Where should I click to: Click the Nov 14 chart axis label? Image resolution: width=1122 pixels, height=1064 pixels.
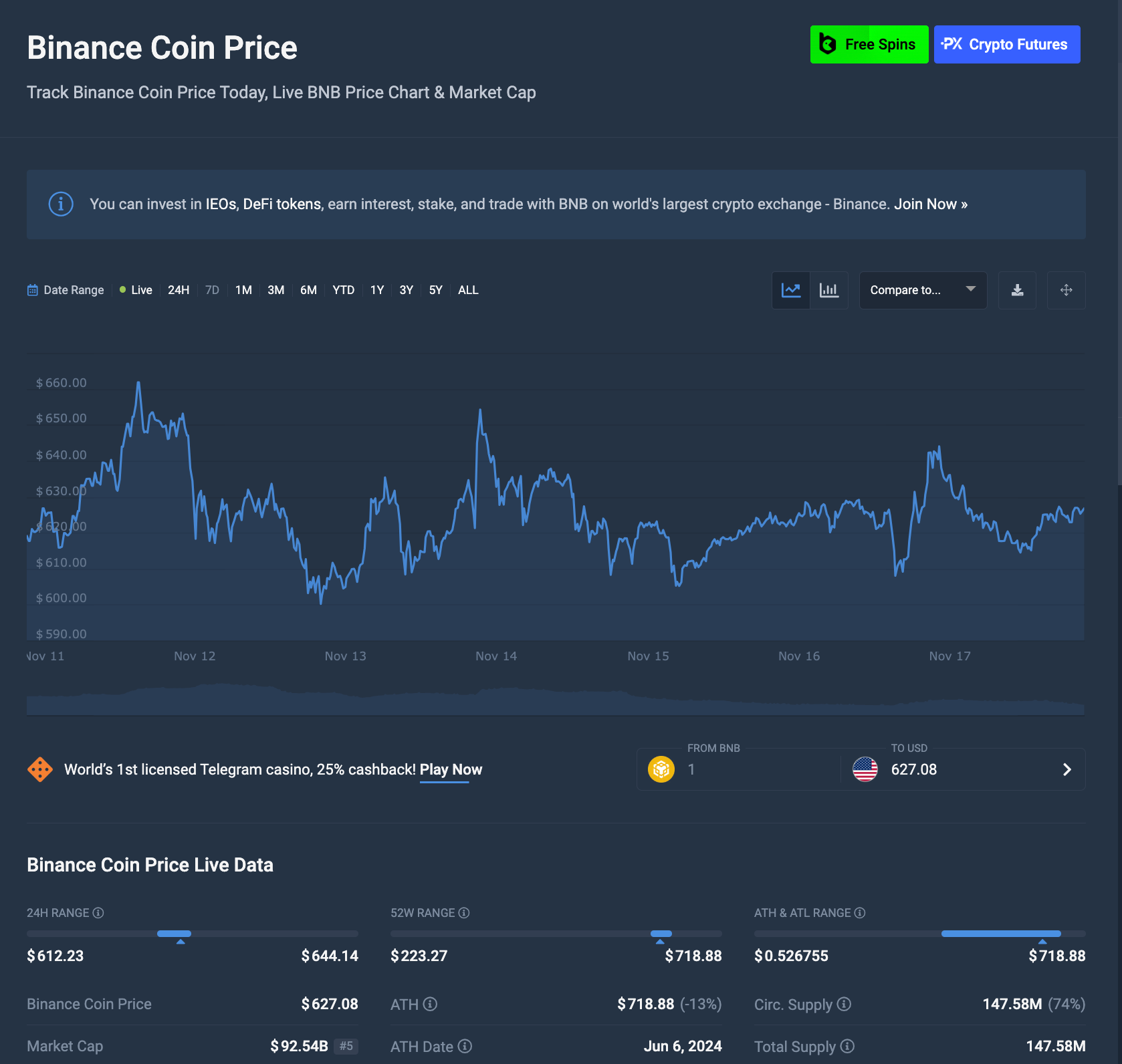point(496,656)
